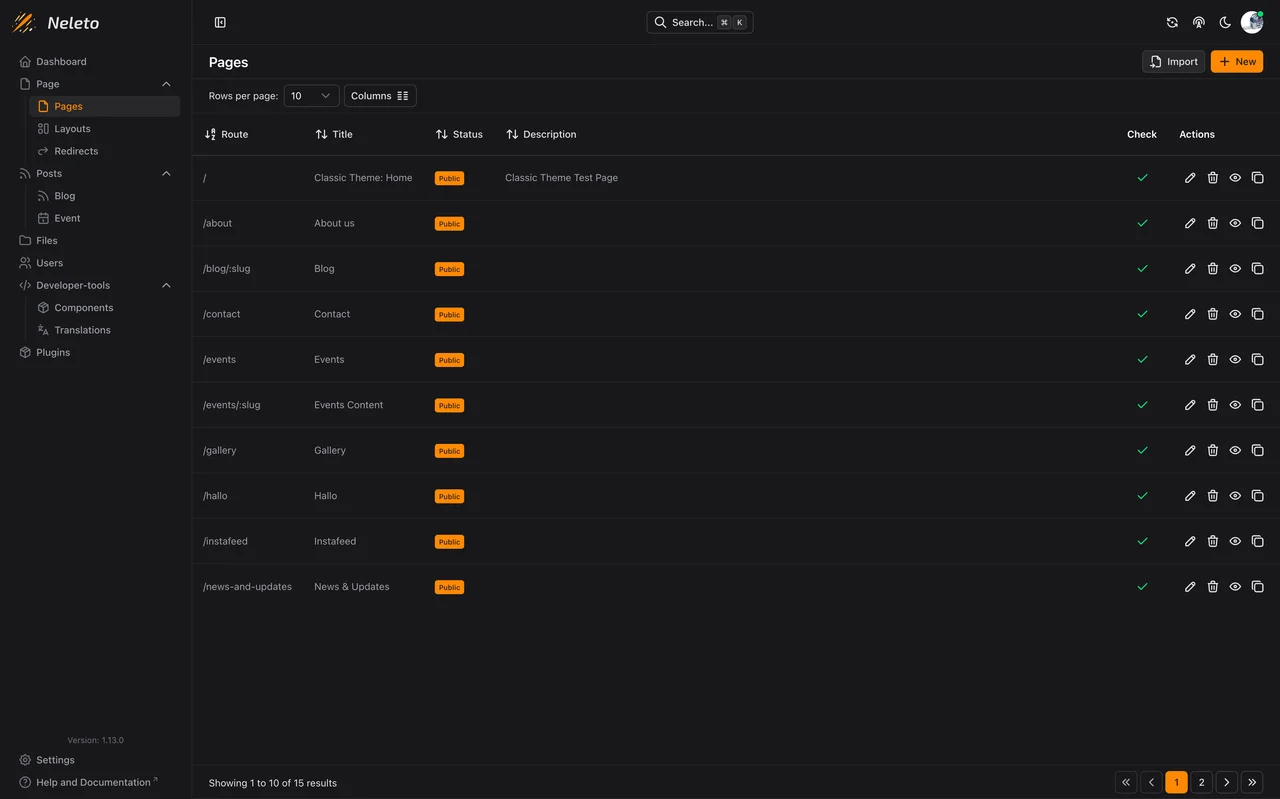Edit the /about page with pencil icon
Viewport: 1280px width, 799px height.
pyautogui.click(x=1190, y=223)
